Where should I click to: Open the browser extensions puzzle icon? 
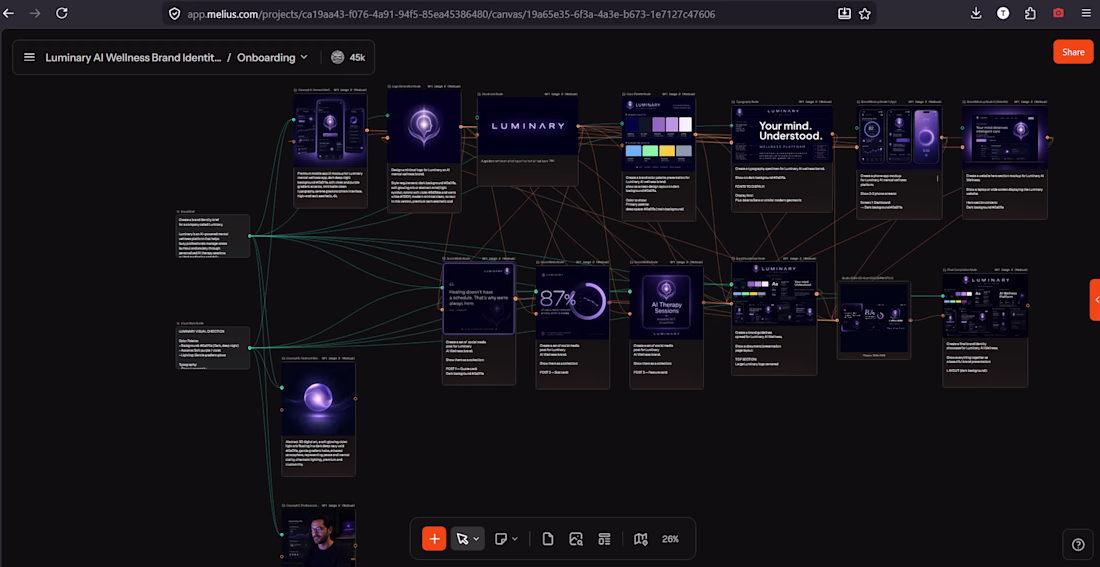tap(1031, 13)
